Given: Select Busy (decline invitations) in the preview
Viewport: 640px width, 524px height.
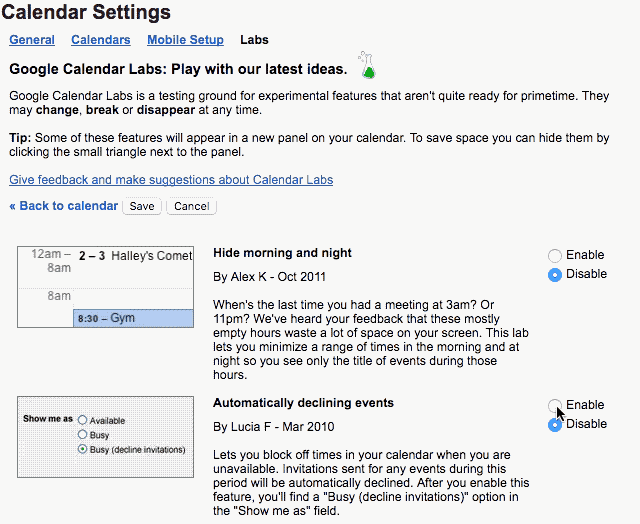Looking at the screenshot, I should click(82, 450).
